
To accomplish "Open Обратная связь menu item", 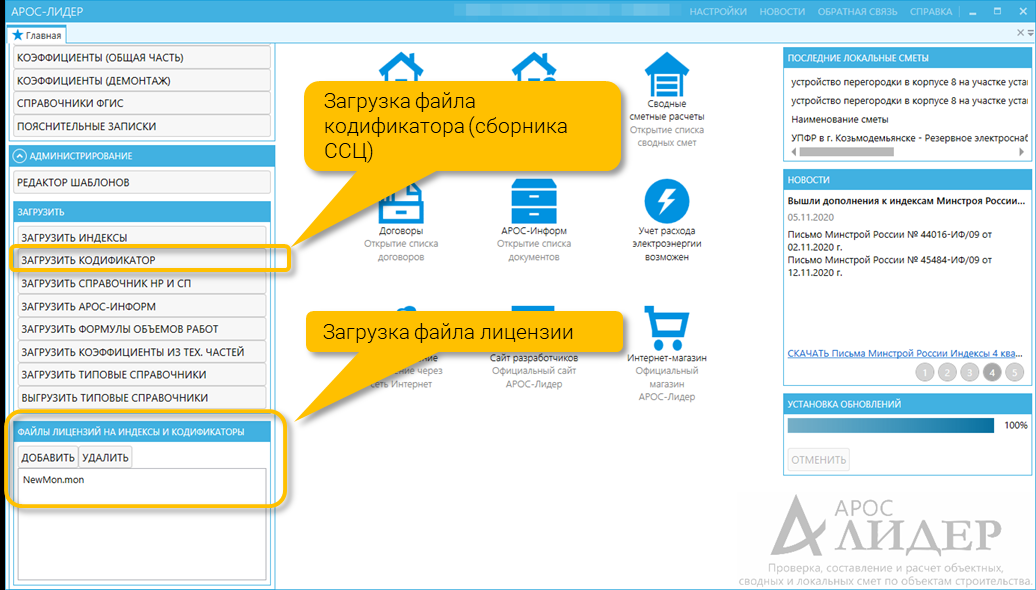I will pyautogui.click(x=858, y=11).
